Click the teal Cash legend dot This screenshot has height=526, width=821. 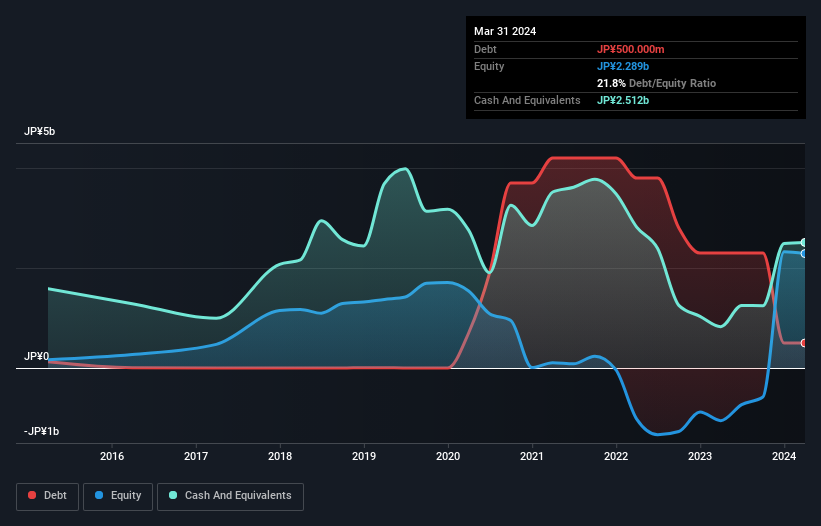(x=173, y=495)
